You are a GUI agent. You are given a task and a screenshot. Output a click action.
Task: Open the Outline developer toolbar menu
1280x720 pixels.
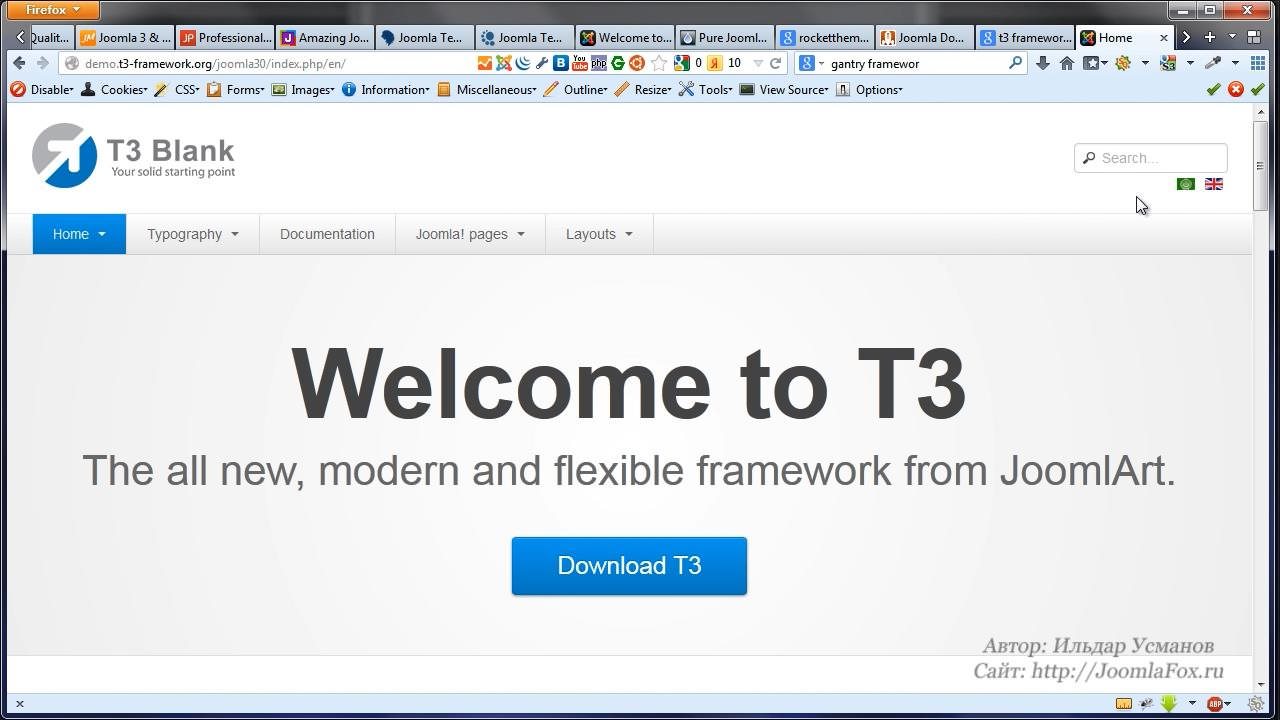(x=575, y=89)
